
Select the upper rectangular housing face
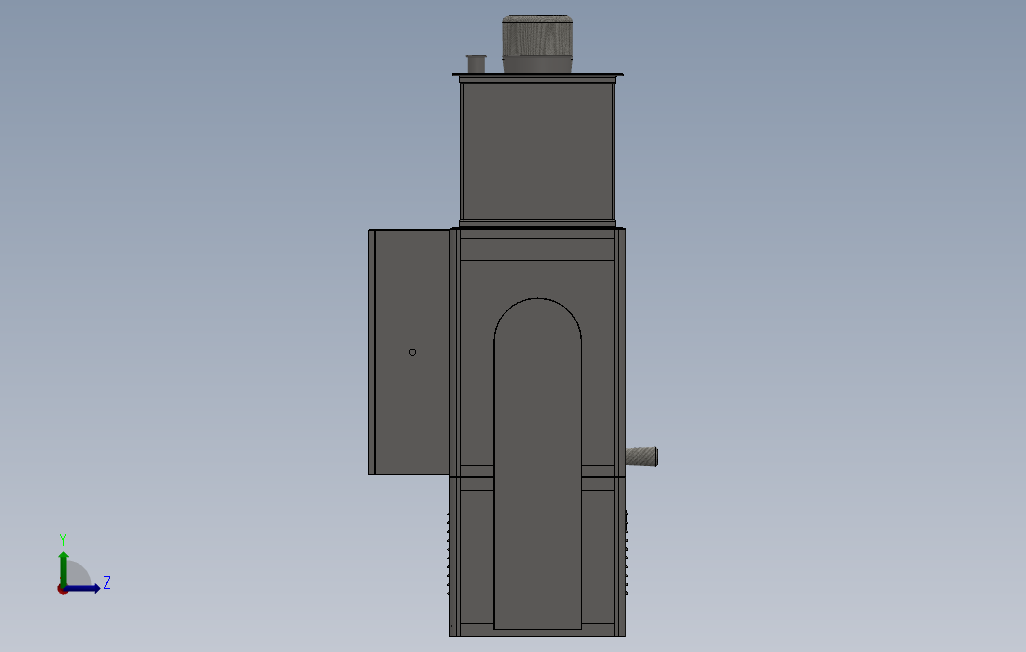coord(537,151)
